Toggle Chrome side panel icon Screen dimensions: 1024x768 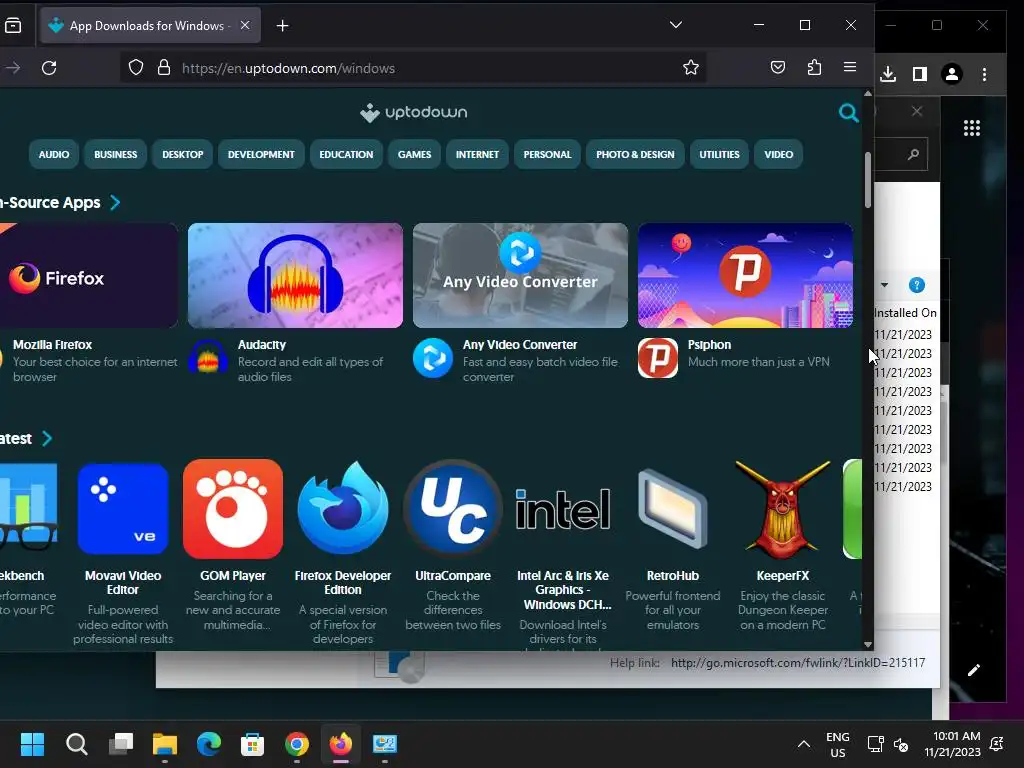pos(920,74)
